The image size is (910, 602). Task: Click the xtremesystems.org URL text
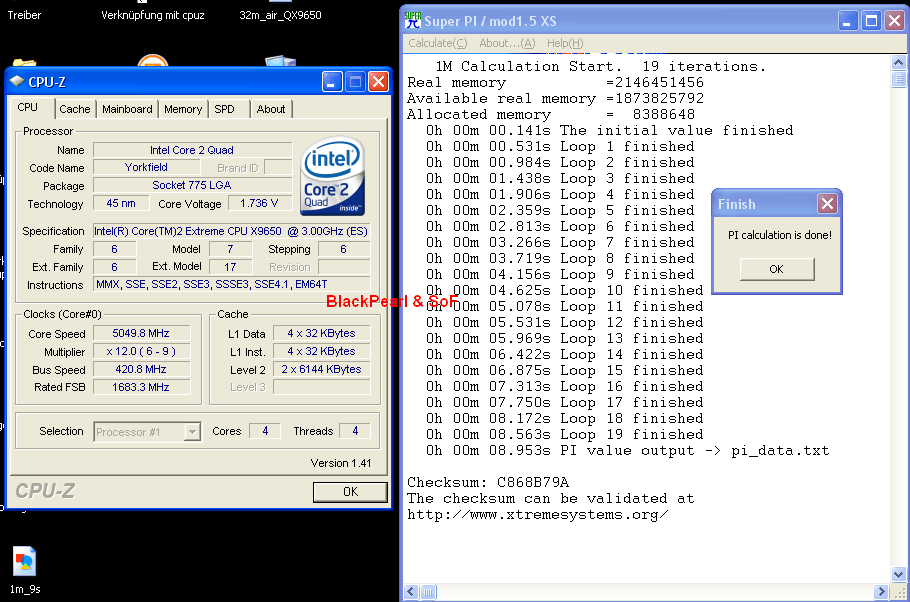coord(537,515)
